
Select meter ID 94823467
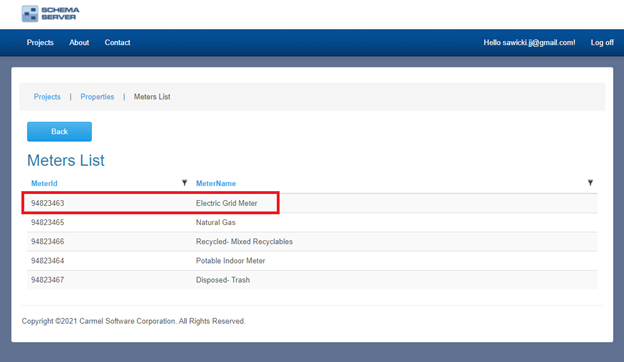click(x=47, y=280)
